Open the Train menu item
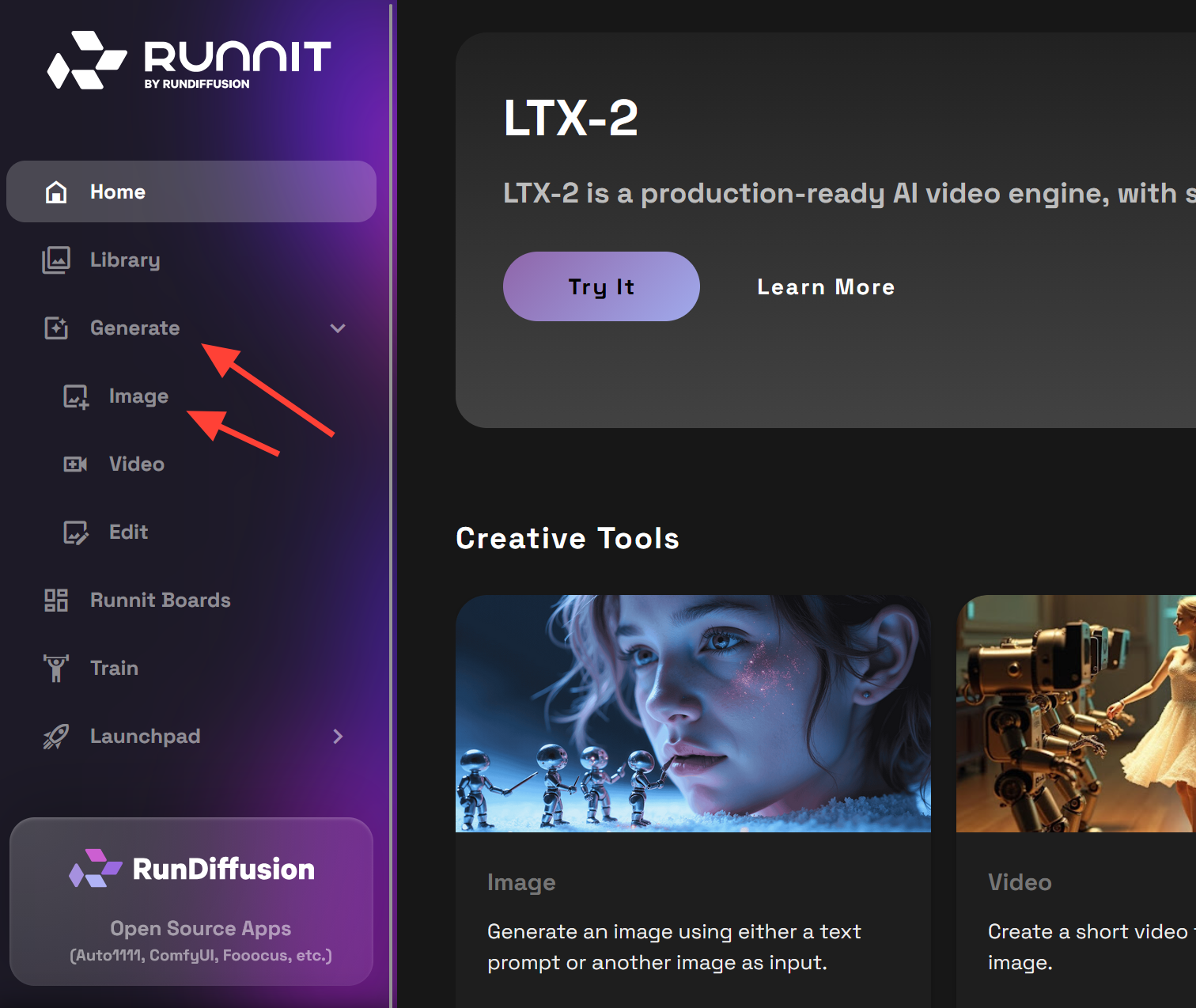 coord(115,669)
